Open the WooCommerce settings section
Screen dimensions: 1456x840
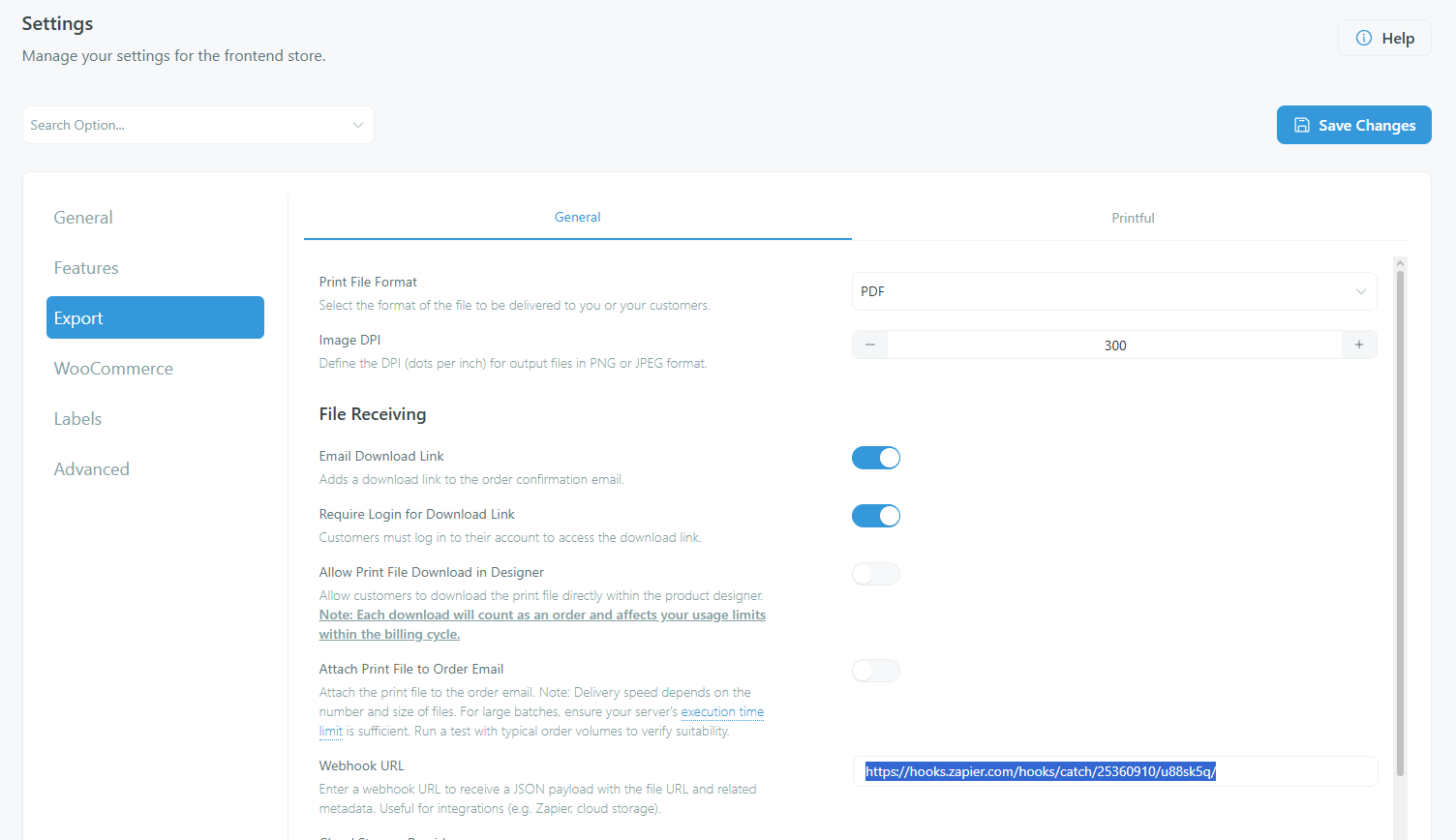coord(155,369)
